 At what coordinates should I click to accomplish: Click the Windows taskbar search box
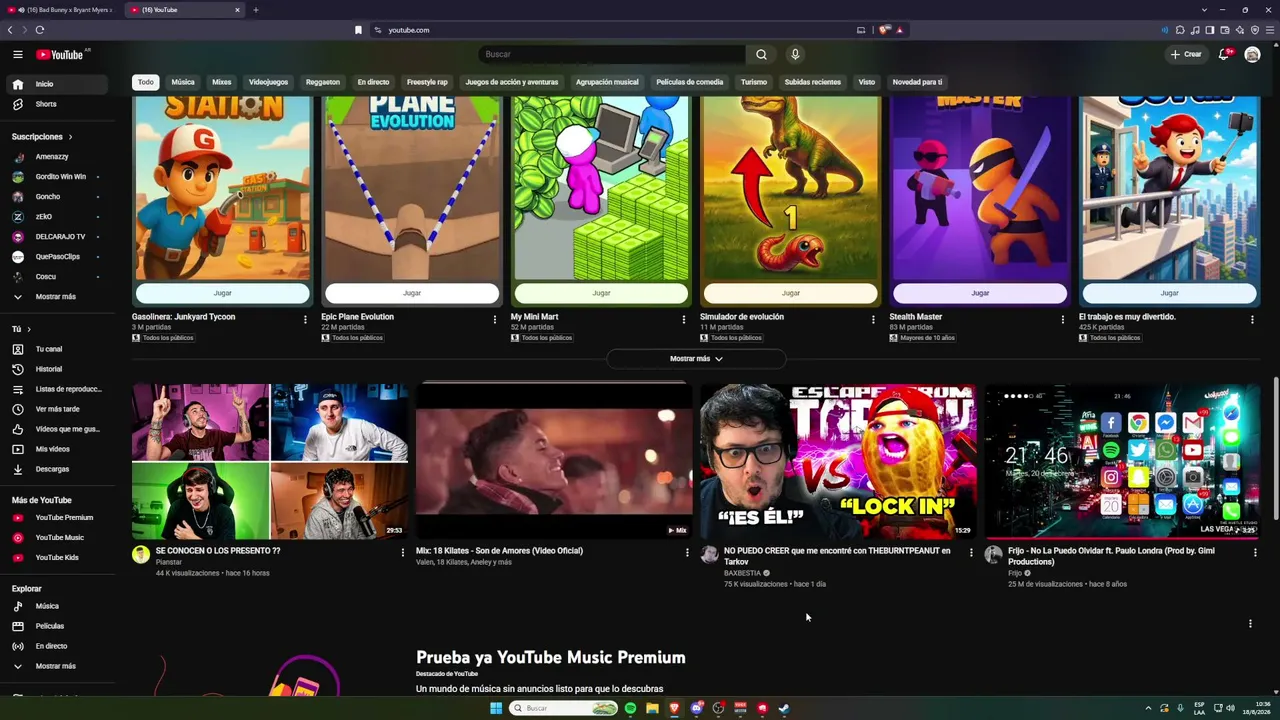pos(564,708)
